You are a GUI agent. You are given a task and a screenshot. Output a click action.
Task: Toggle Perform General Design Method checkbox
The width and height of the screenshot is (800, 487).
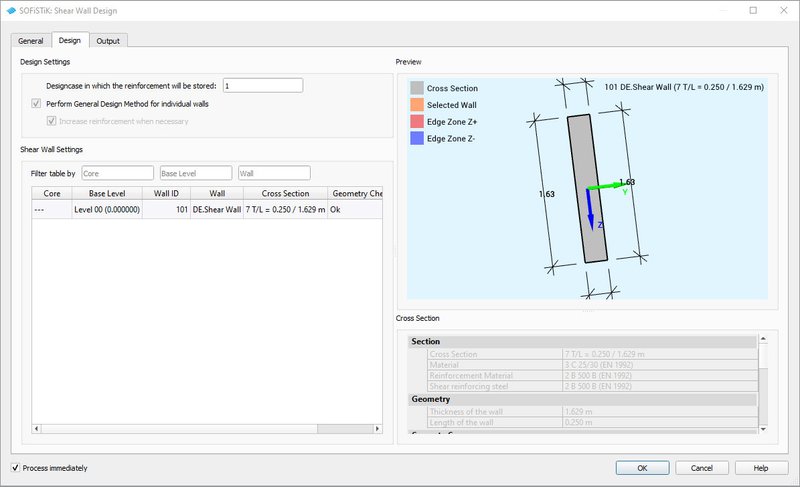coord(37,104)
